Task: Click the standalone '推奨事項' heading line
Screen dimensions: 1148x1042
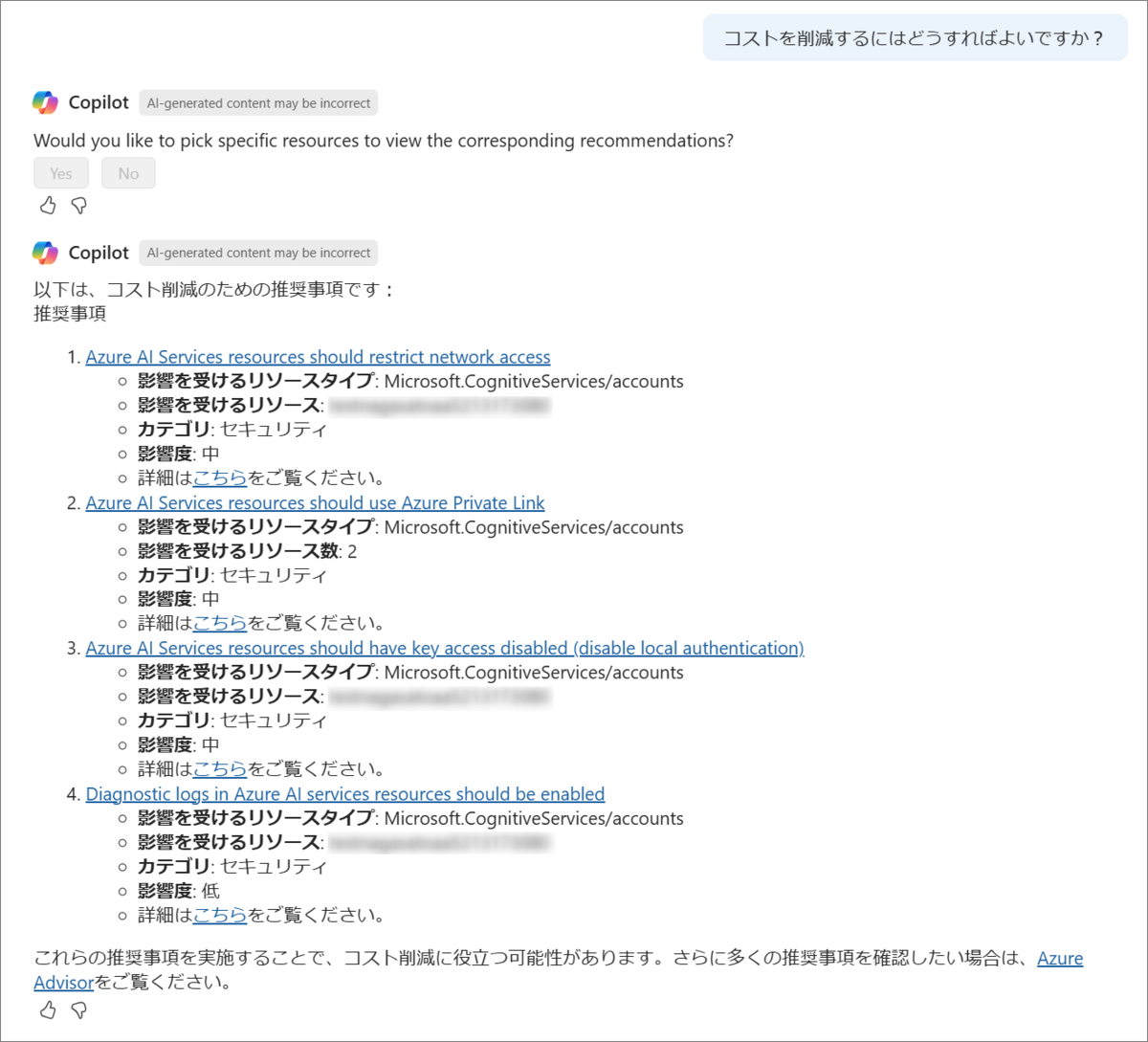Action: coord(70,313)
